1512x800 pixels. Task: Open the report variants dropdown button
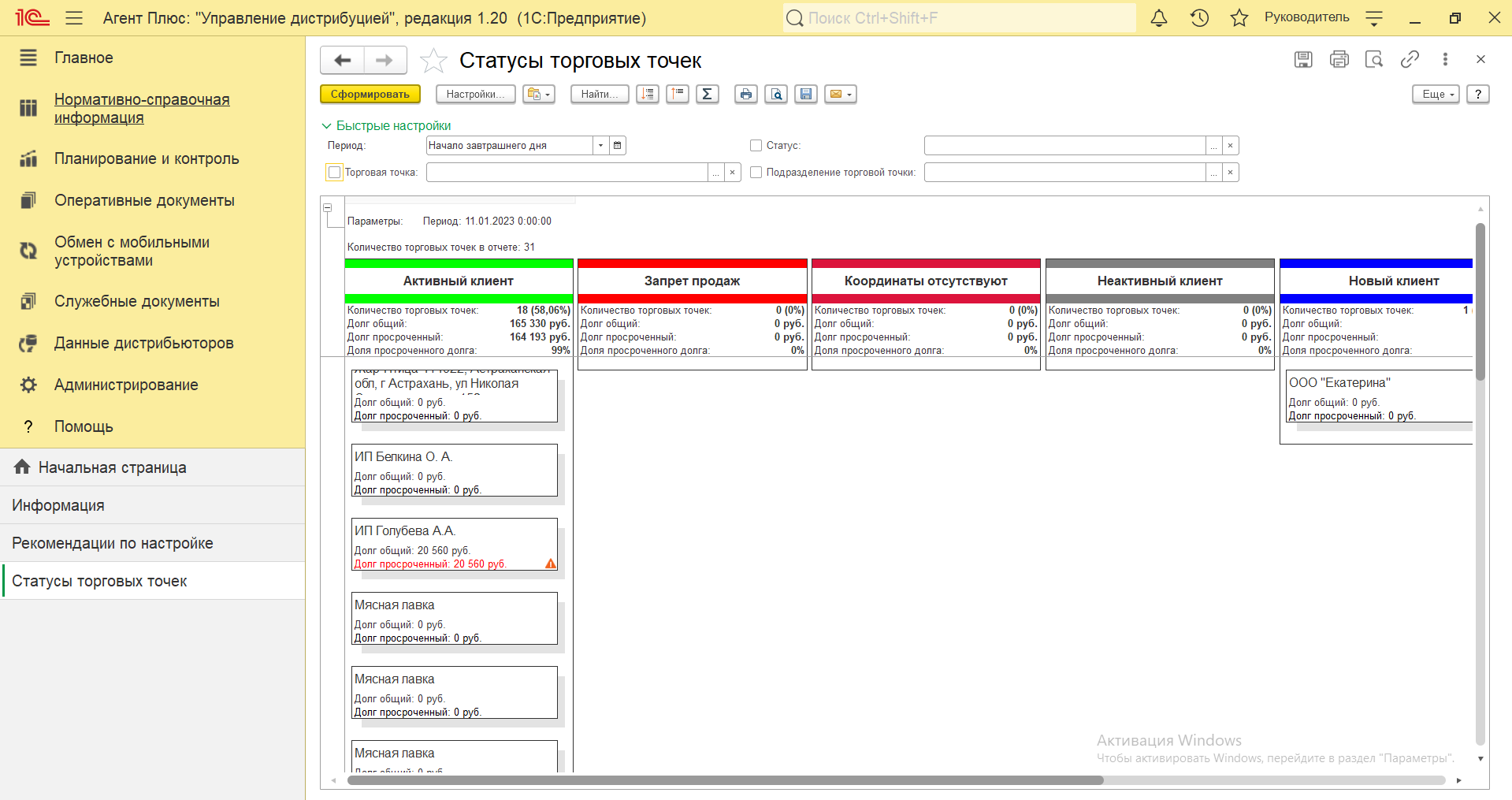539,95
